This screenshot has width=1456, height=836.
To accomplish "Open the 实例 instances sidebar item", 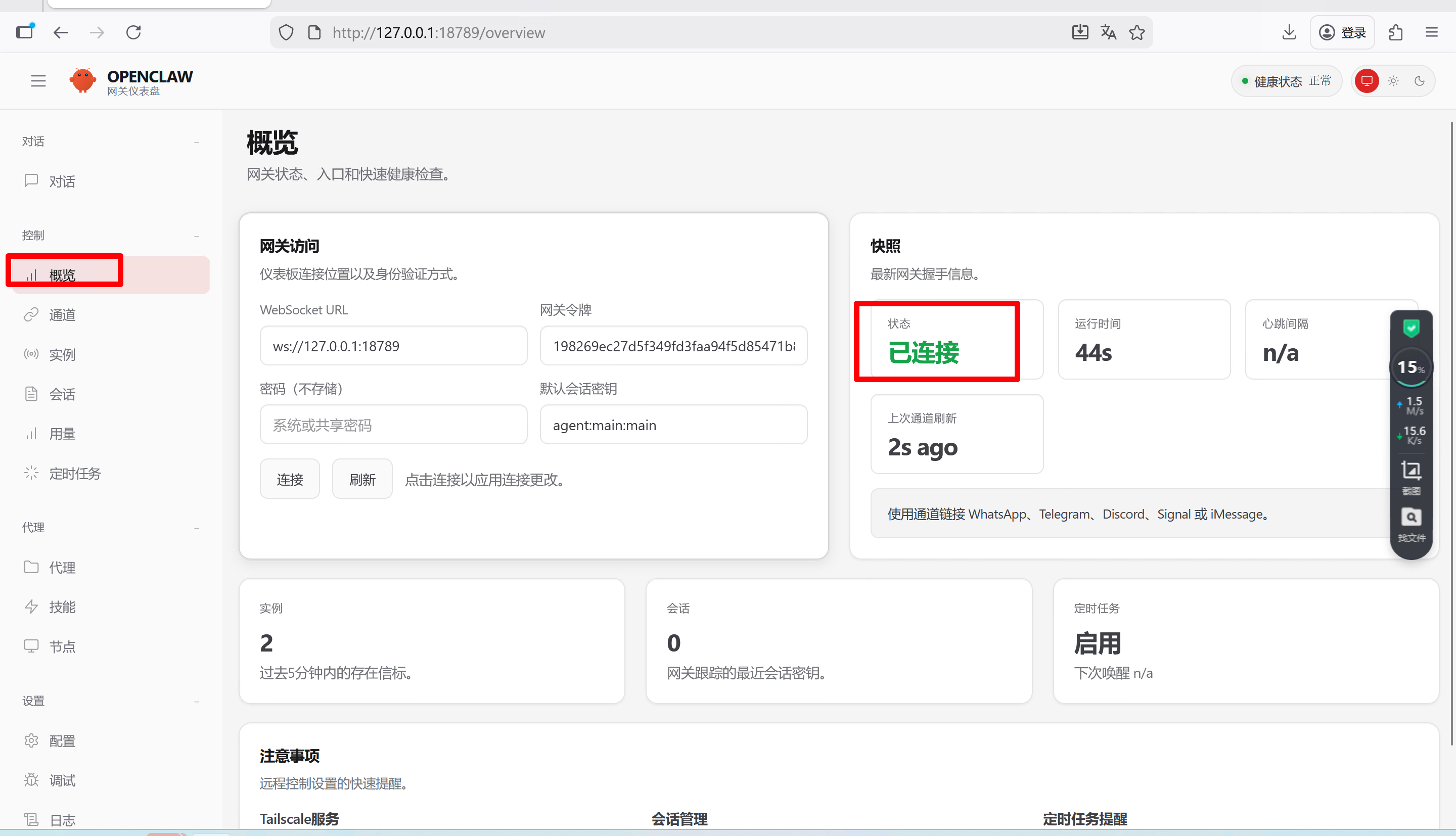I will tap(62, 354).
